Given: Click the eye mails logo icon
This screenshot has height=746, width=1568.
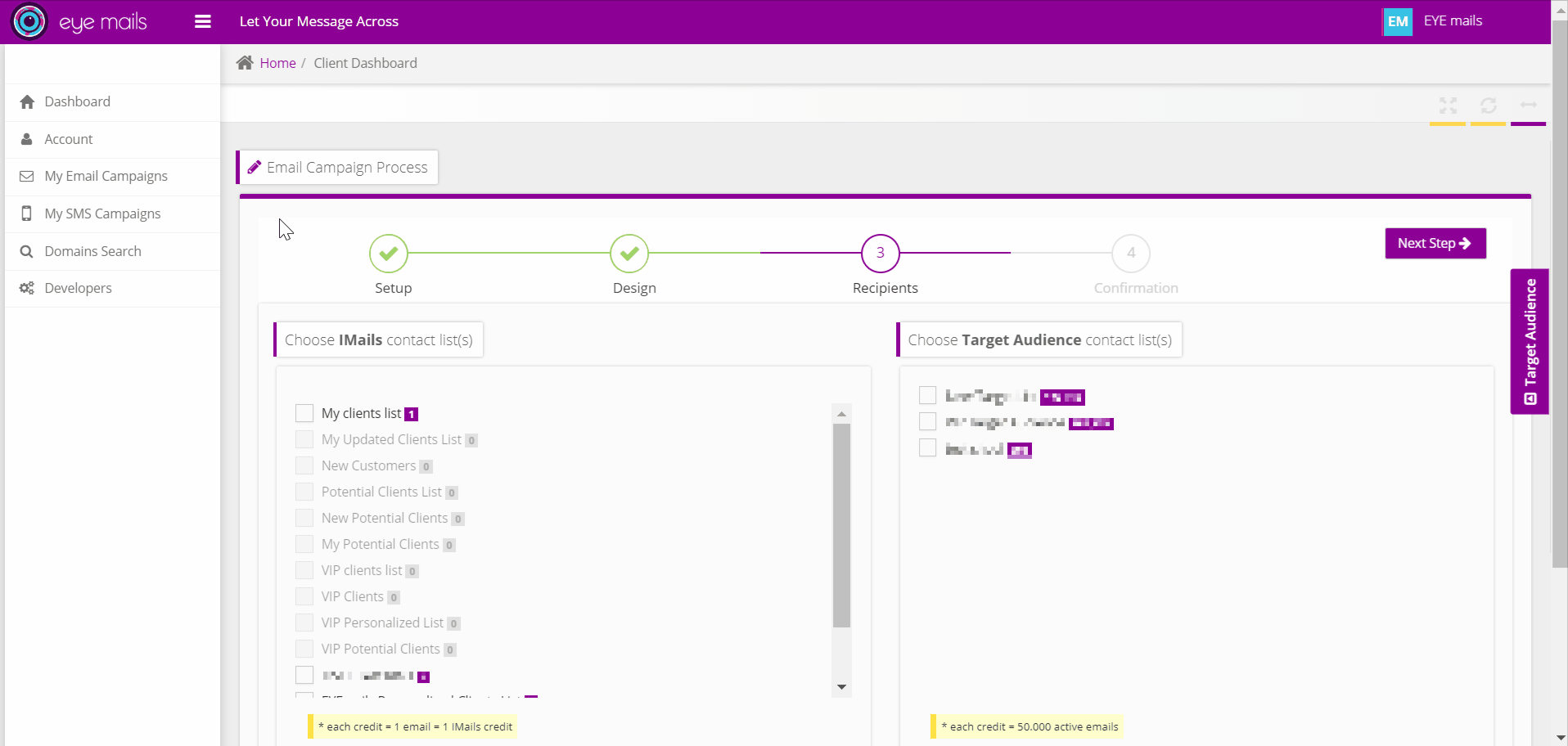Looking at the screenshot, I should click(29, 21).
